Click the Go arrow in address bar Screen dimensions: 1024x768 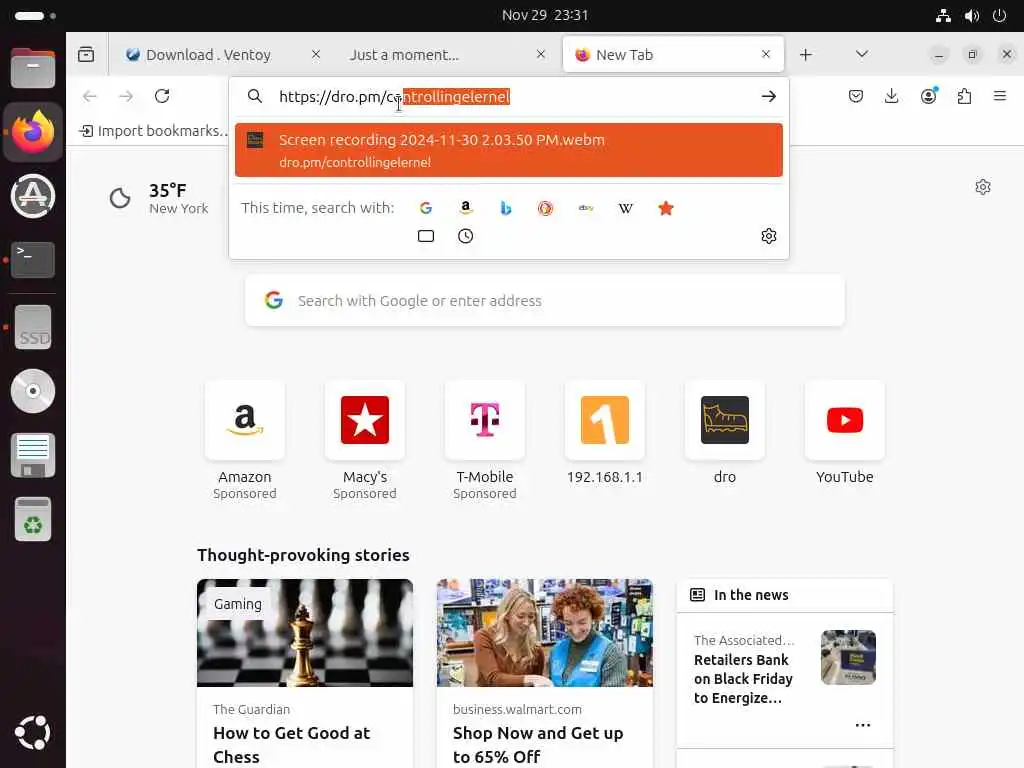pyautogui.click(x=769, y=97)
